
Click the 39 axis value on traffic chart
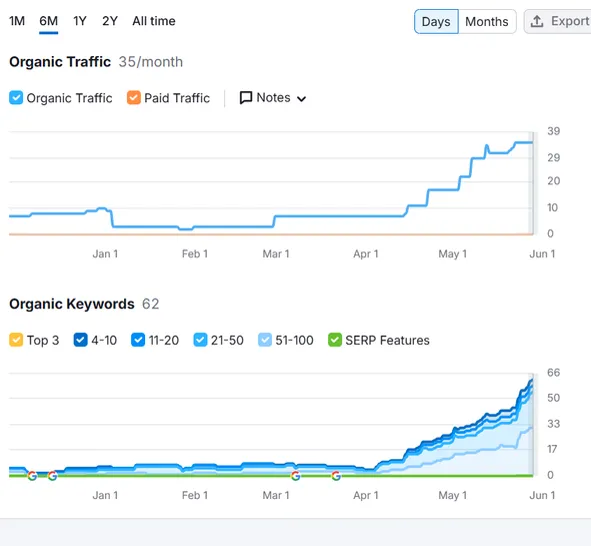554,131
